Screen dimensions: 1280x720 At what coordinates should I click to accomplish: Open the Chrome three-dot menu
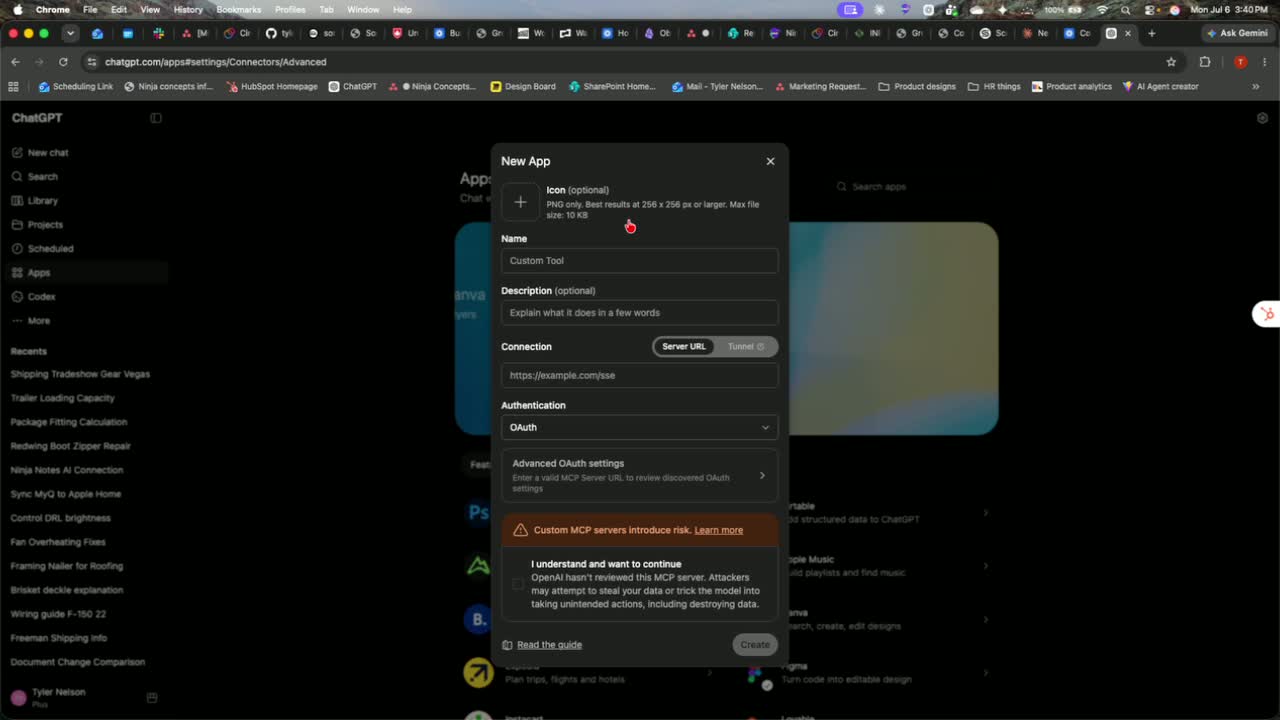(1263, 62)
